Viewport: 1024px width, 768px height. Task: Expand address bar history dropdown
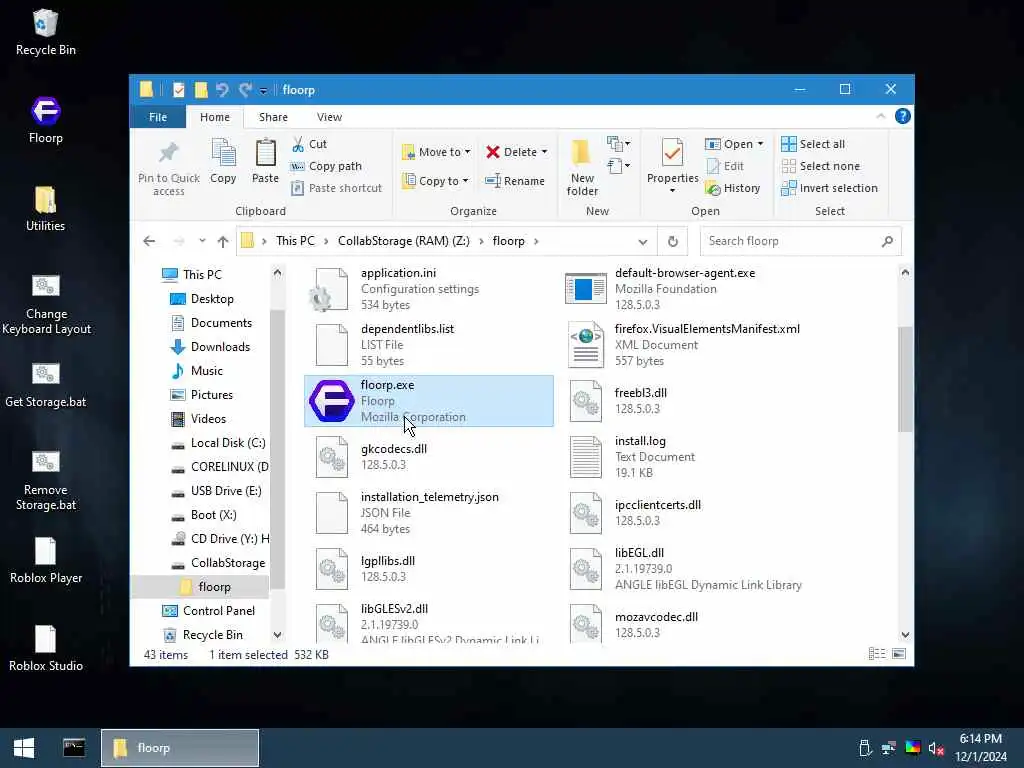(643, 242)
